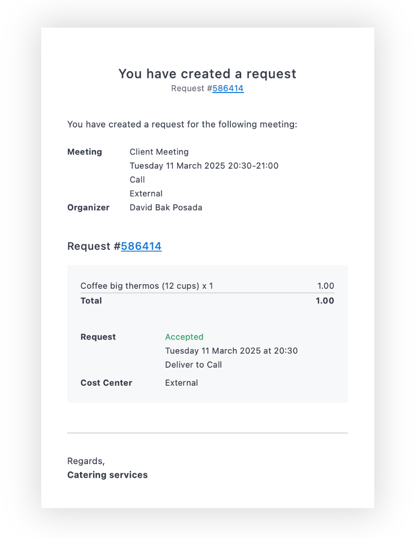
Task: Click the Organizer label
Action: tap(88, 208)
